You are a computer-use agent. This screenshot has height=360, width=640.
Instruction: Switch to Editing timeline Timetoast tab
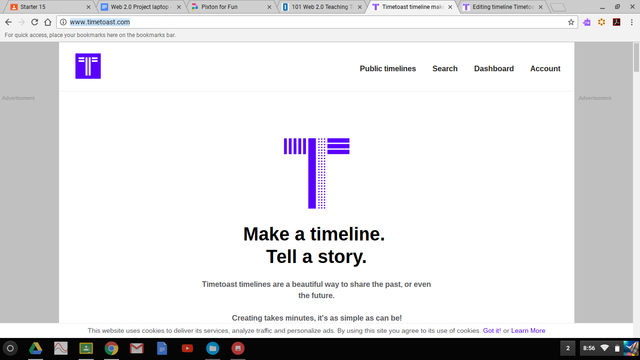click(x=503, y=7)
